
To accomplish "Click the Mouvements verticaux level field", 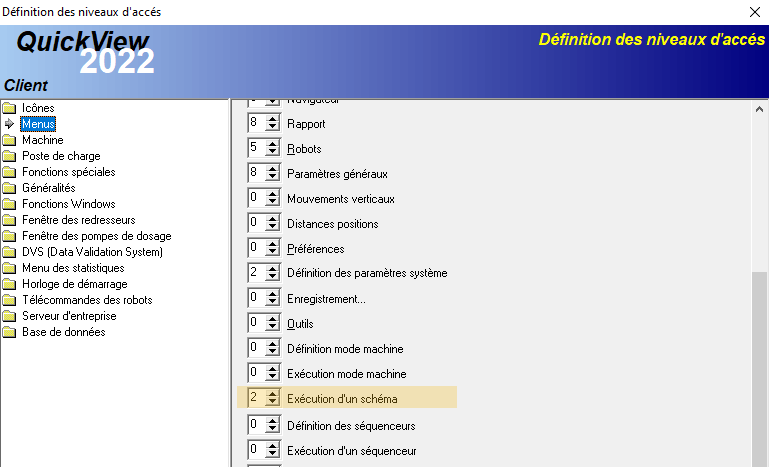I will click(x=256, y=198).
